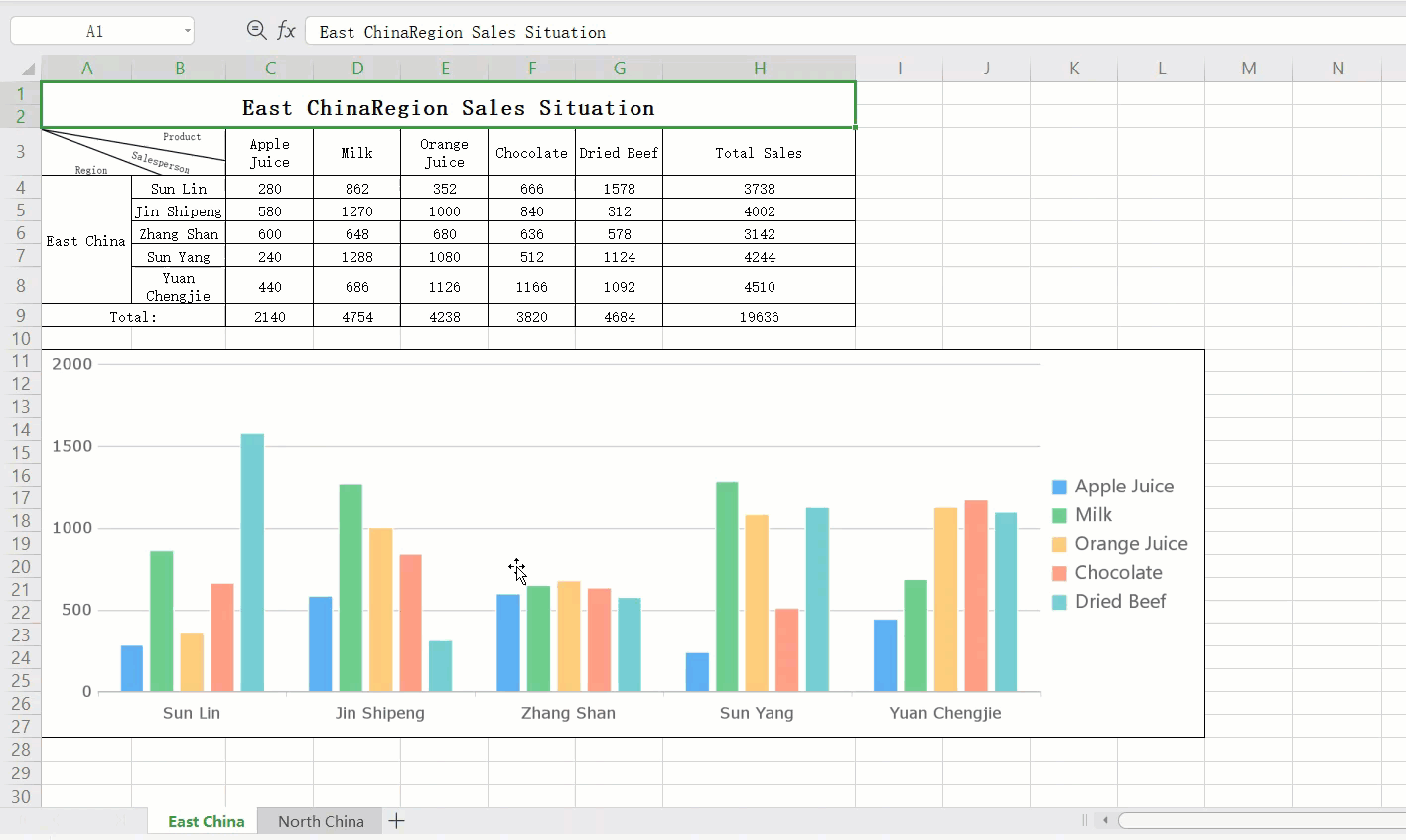Select the Dried Beef header cell
1406x840 pixels.
[x=619, y=152]
